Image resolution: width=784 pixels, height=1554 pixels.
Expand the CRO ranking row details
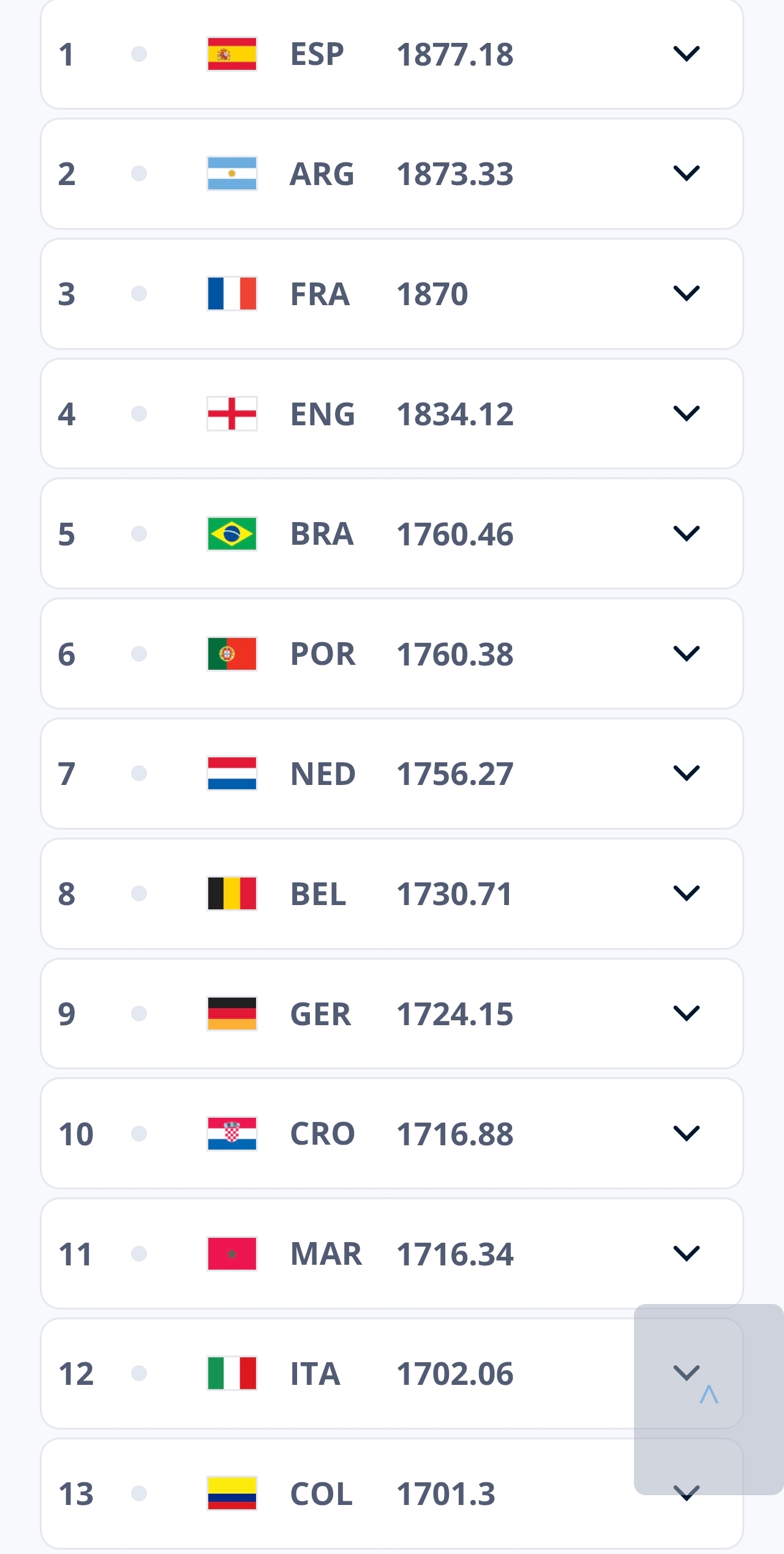pos(686,1133)
